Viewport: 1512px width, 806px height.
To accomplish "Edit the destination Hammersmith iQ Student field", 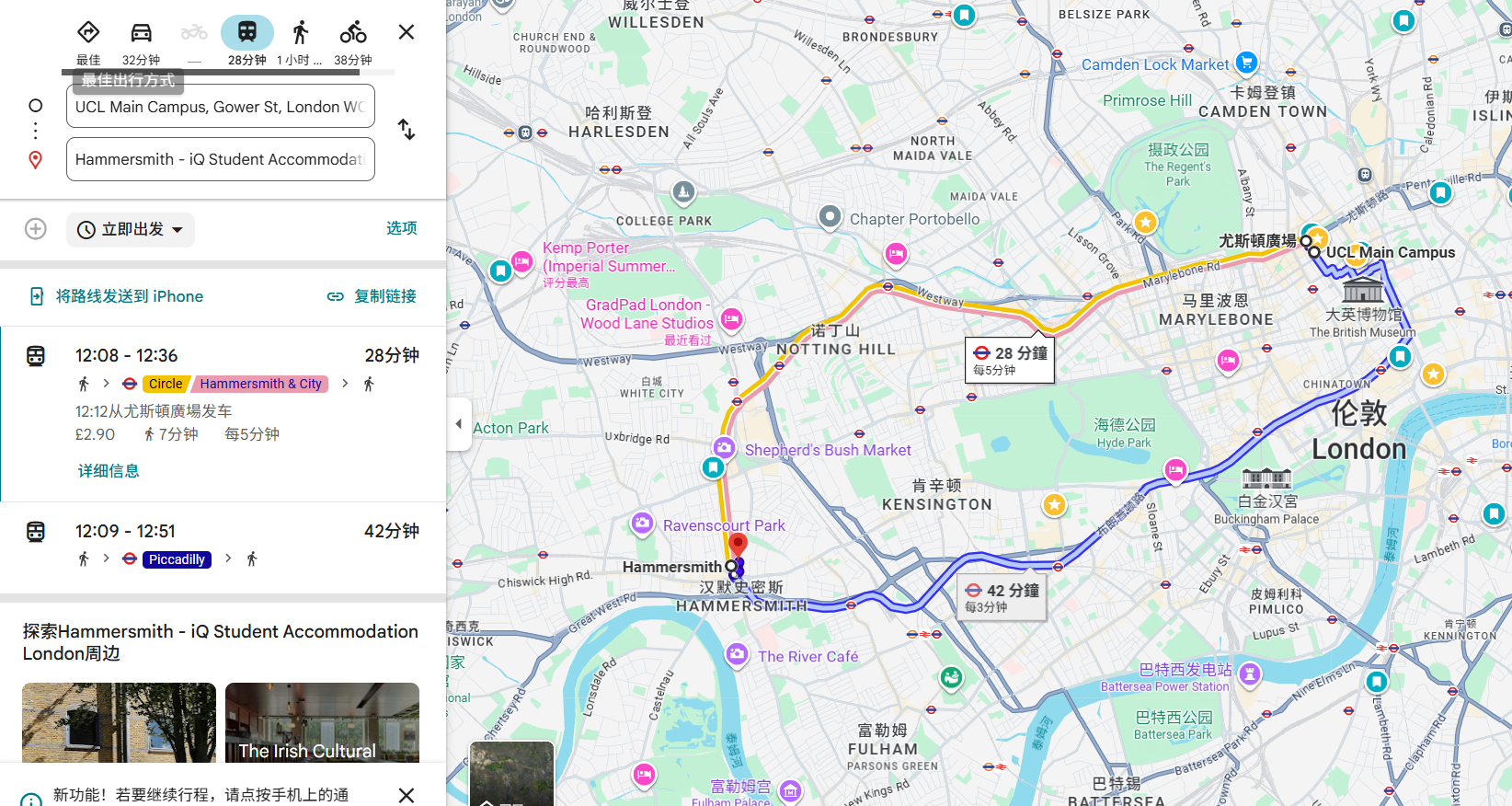I will 221,159.
